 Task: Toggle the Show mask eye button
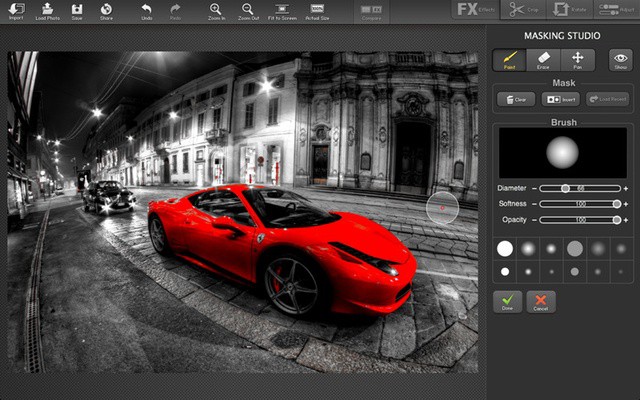point(621,60)
